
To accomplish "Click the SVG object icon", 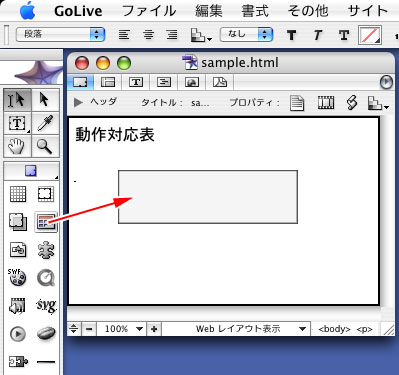I will (46, 305).
